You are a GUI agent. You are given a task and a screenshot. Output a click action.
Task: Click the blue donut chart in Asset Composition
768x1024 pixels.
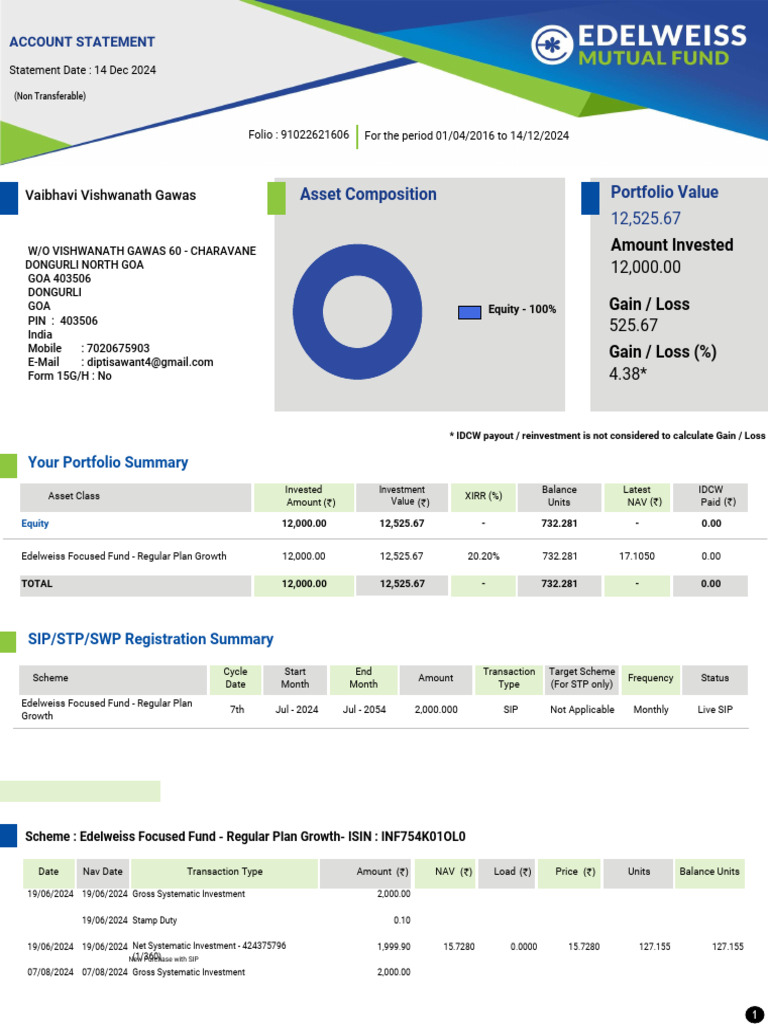click(x=357, y=312)
